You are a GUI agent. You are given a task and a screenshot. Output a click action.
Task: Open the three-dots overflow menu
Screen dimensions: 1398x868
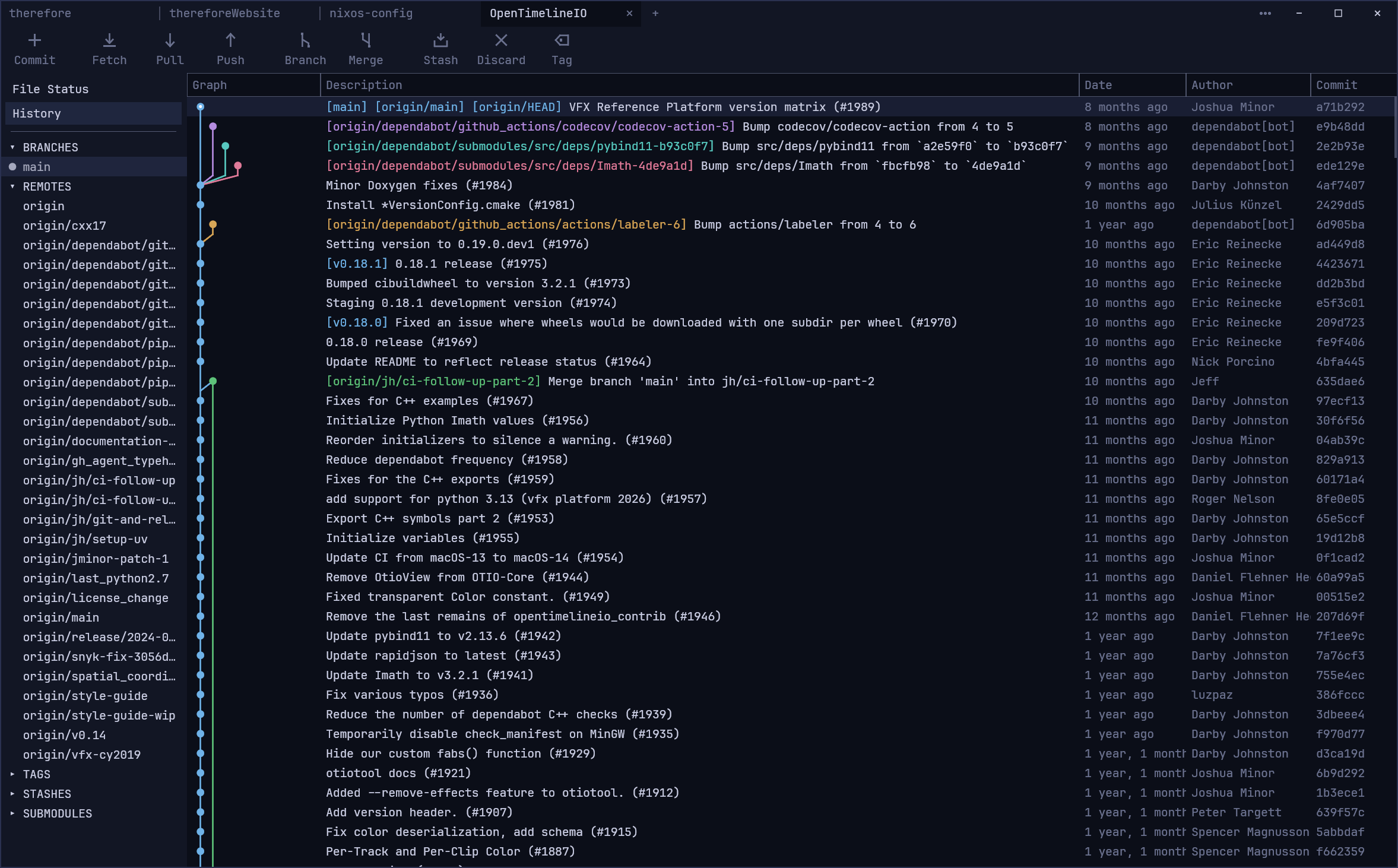[1265, 13]
